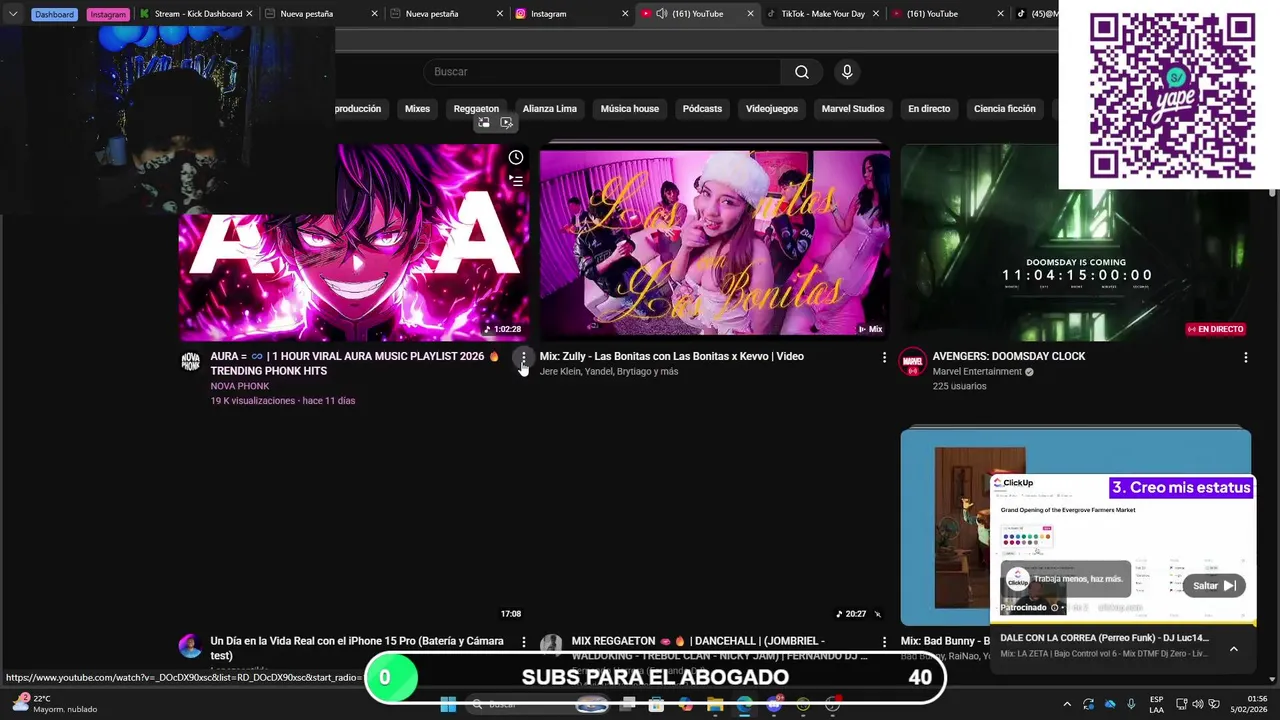Open three-dot menu for Mix: Zully
Viewport: 1280px width, 720px height.
(x=884, y=357)
